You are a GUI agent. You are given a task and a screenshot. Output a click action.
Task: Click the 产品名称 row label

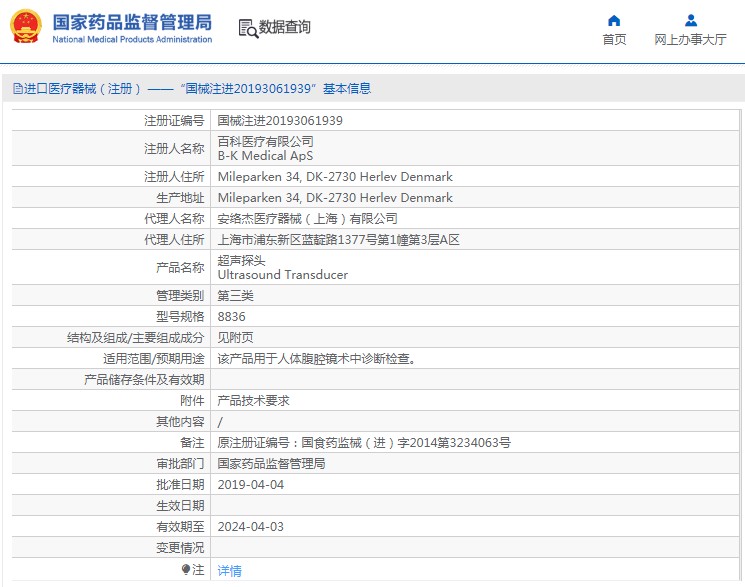coord(180,268)
